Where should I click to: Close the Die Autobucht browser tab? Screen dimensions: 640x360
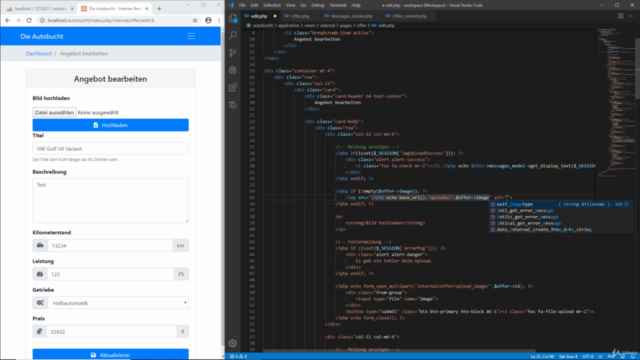(147, 8)
